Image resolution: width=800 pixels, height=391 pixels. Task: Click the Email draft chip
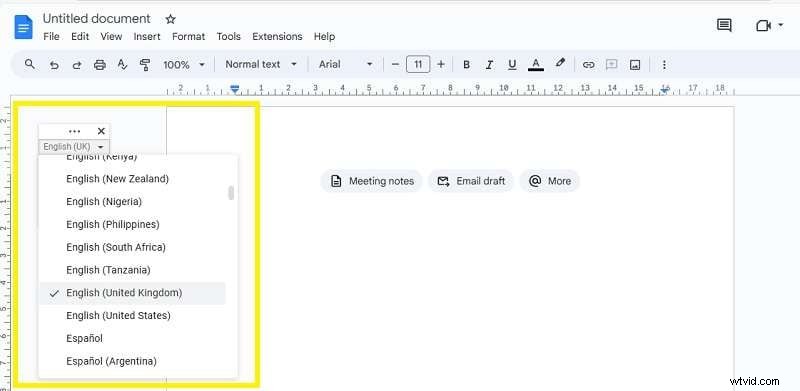point(470,181)
